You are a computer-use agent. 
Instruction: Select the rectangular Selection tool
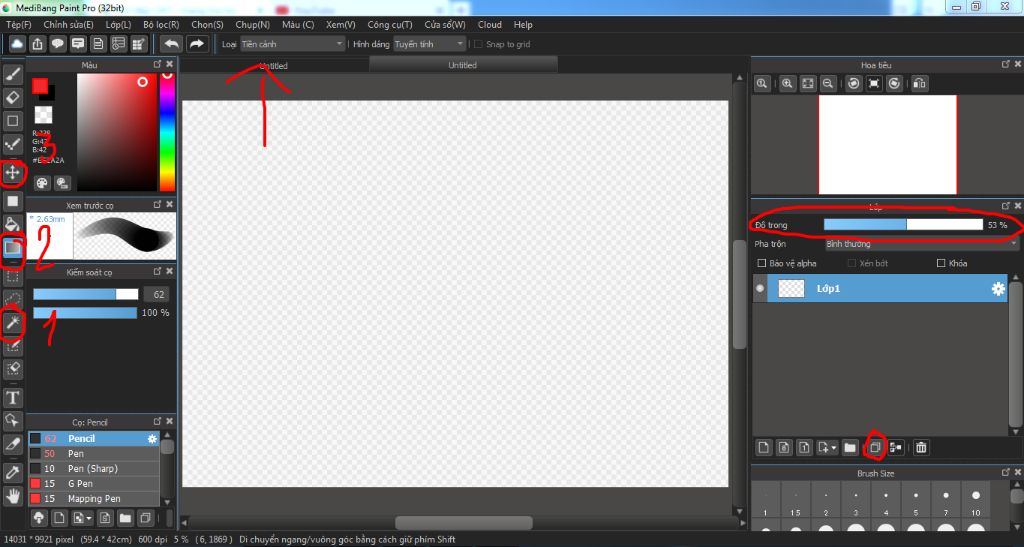click(13, 277)
